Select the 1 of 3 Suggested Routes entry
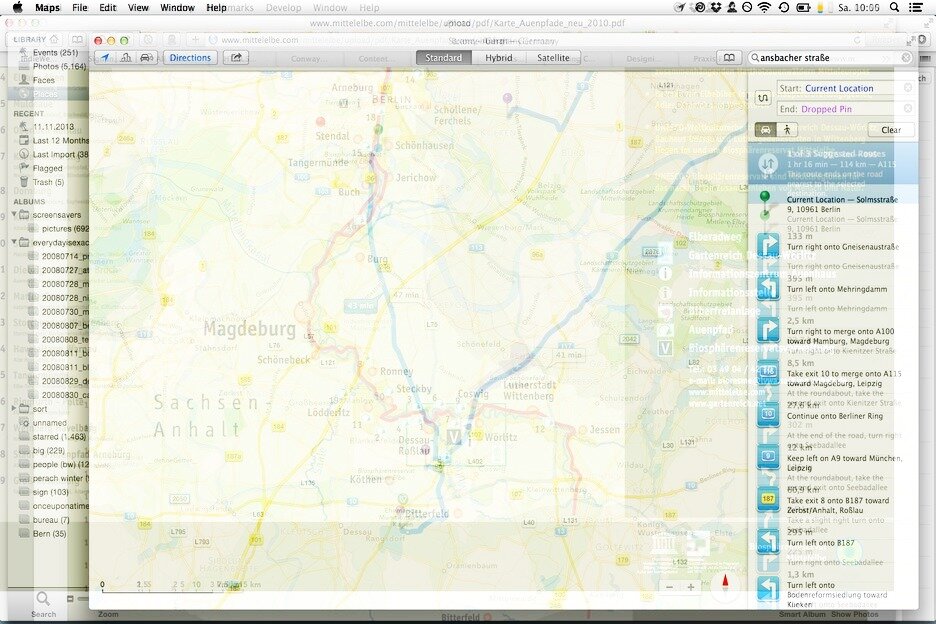The height and width of the screenshot is (624, 936). pos(833,164)
